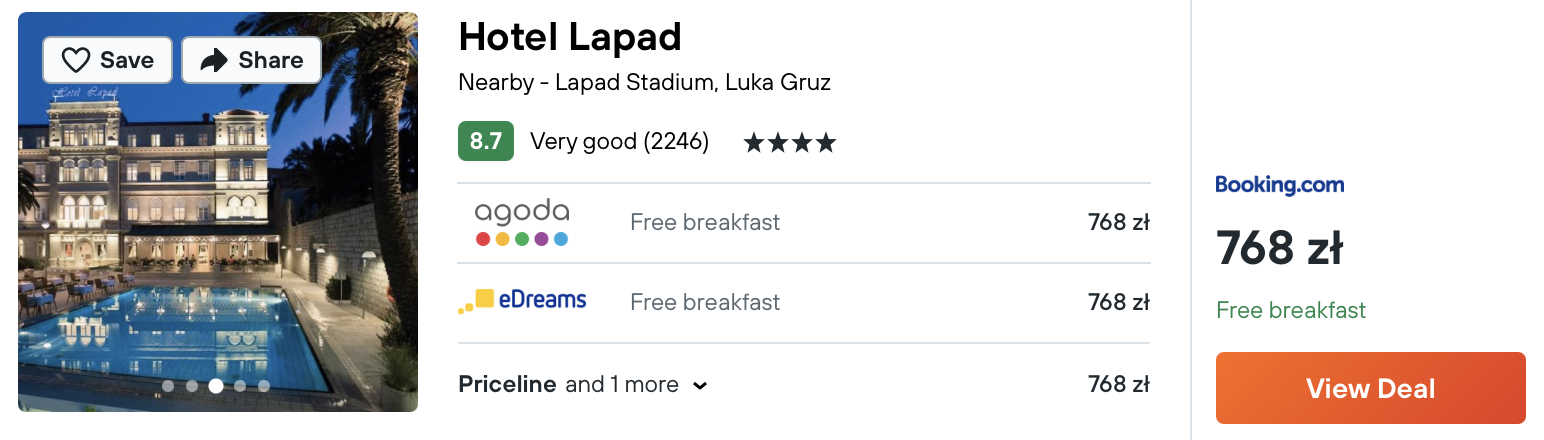Click the heart icon on Save

[x=76, y=61]
